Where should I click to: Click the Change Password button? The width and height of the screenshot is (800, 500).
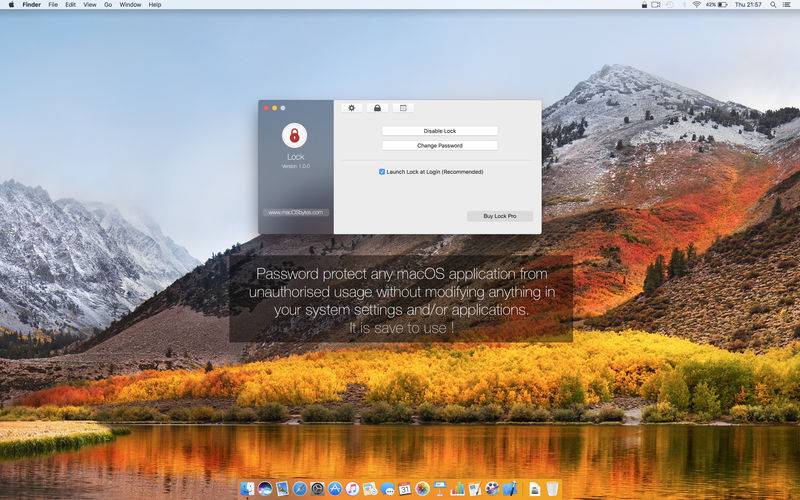(440, 145)
